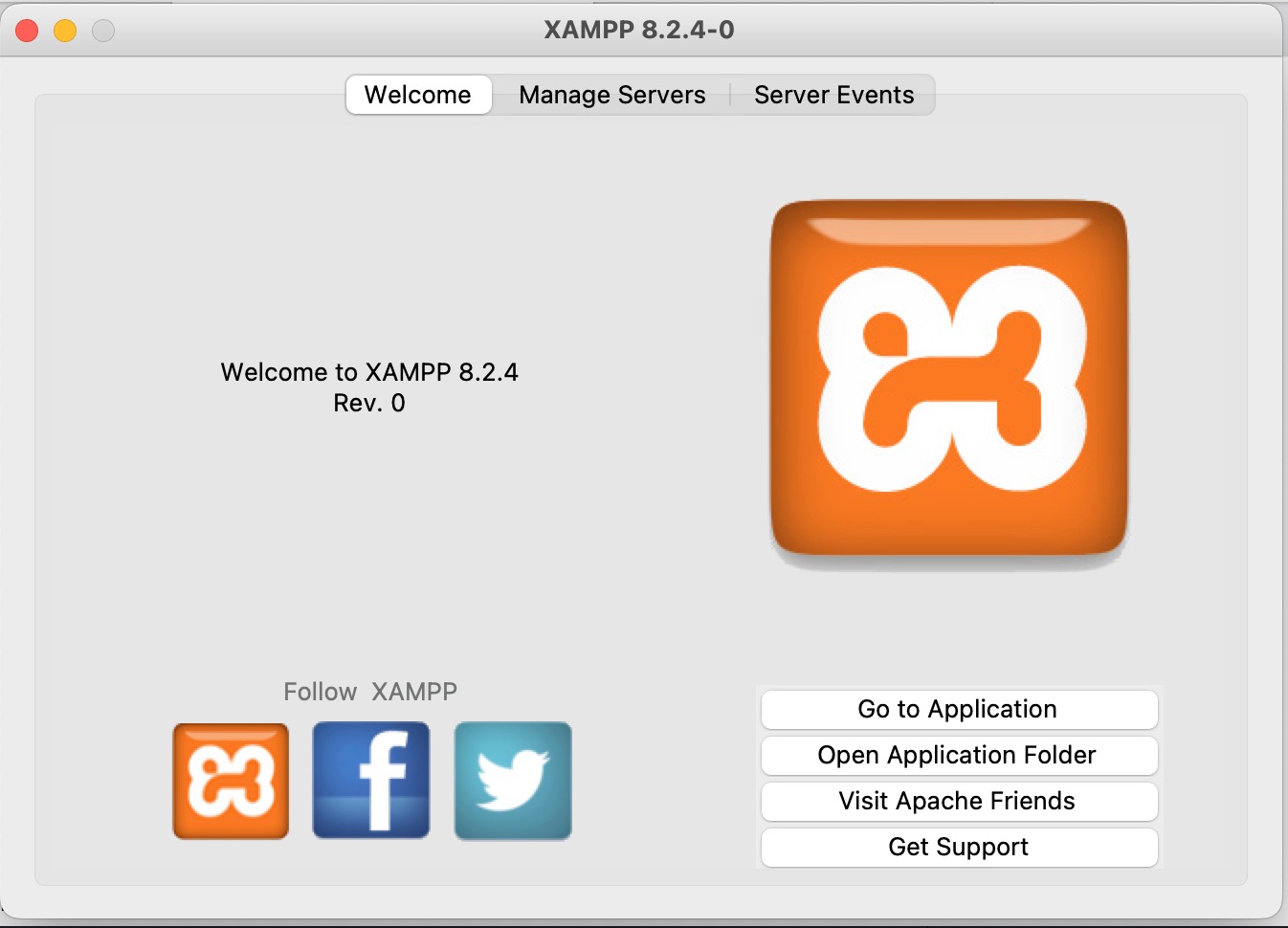Click the Get Support button
Viewport: 1288px width, 928px height.
tap(958, 848)
